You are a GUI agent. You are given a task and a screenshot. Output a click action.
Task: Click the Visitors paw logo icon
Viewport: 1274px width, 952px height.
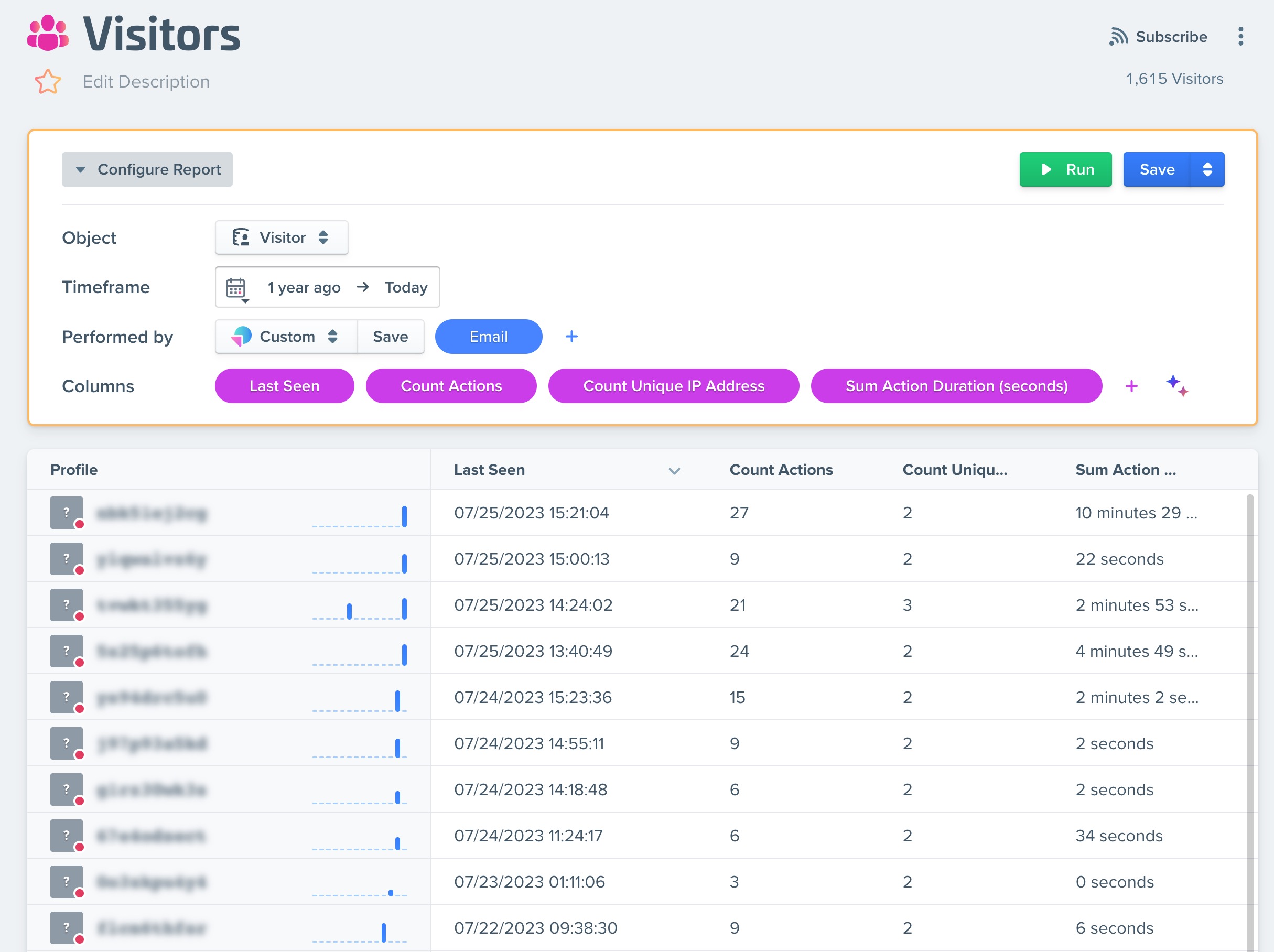click(x=48, y=34)
